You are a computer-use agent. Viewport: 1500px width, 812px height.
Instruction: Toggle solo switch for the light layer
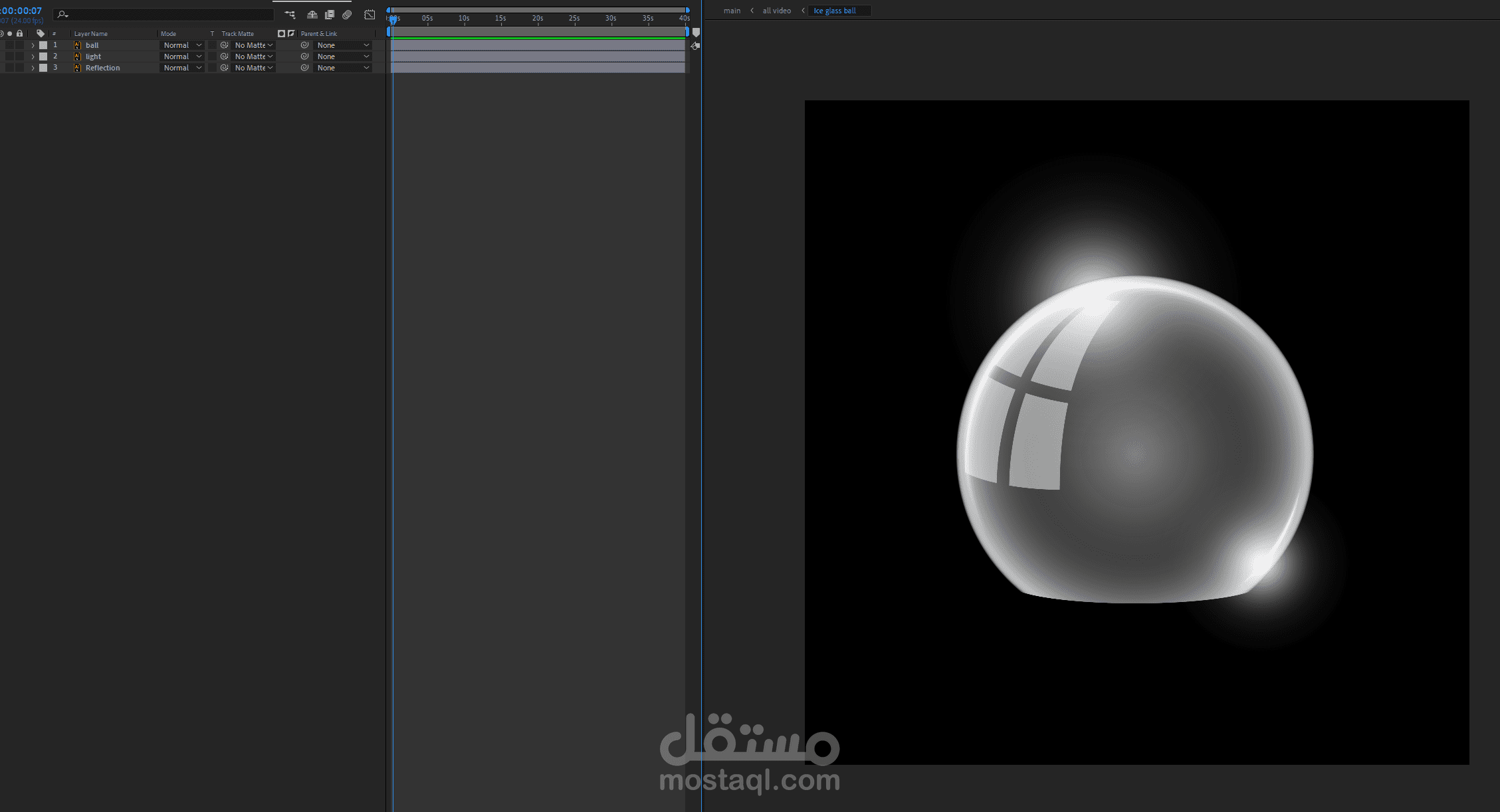pos(10,56)
